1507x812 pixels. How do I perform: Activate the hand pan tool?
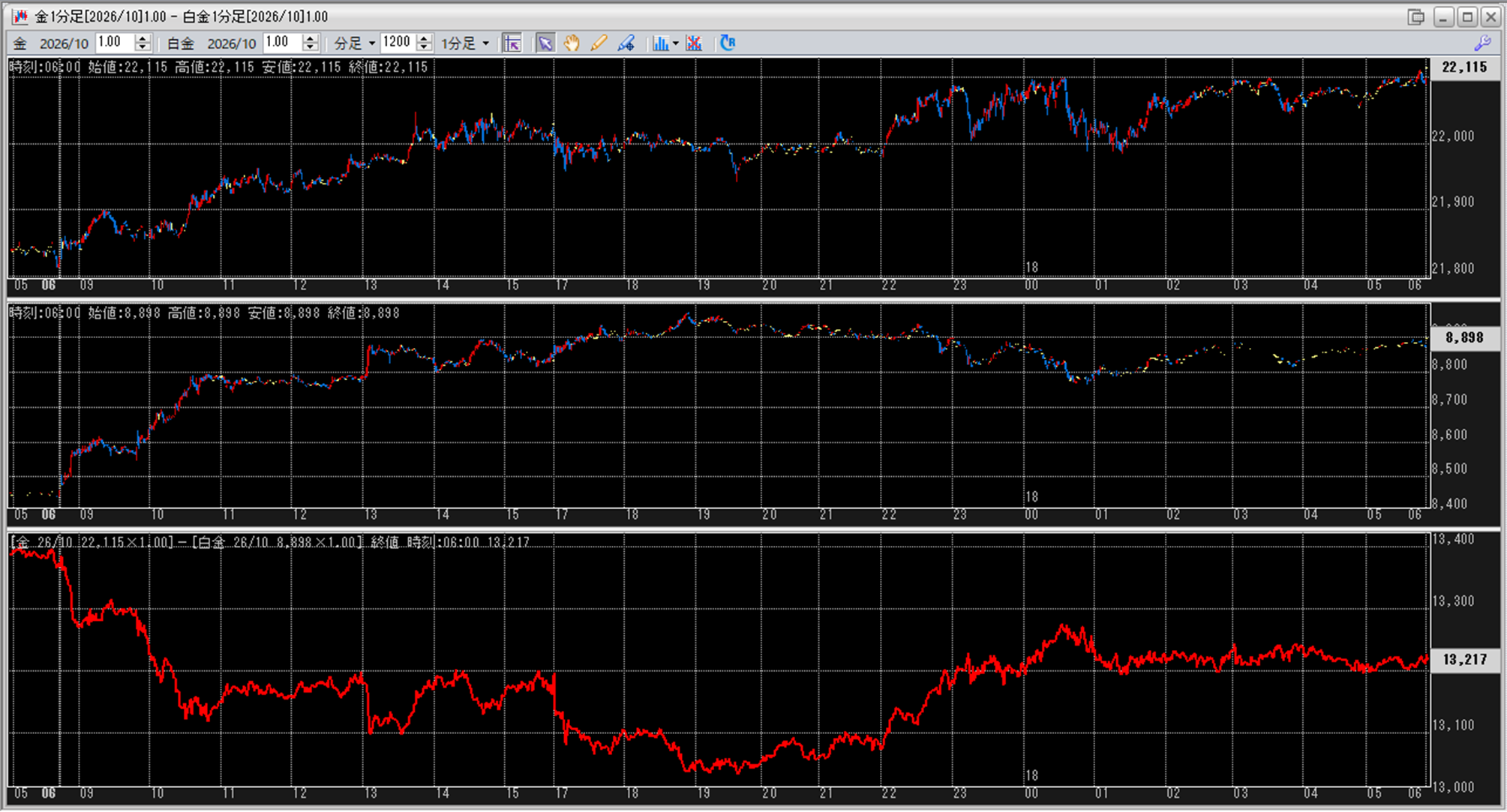(x=572, y=43)
